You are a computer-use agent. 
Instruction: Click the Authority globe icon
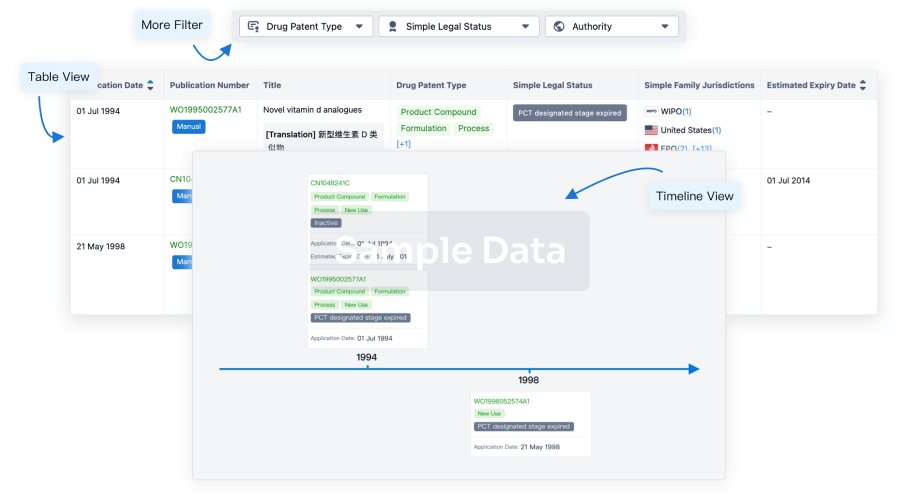[x=559, y=27]
